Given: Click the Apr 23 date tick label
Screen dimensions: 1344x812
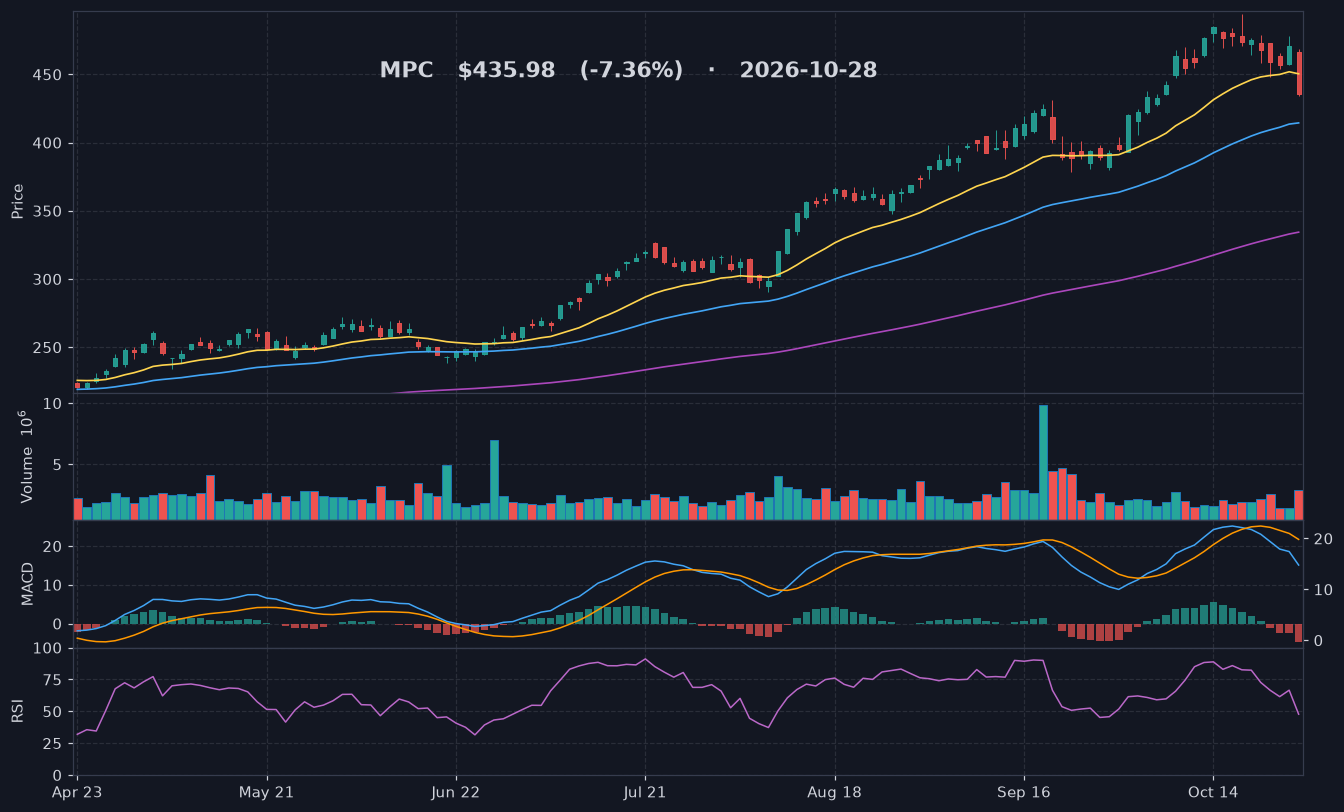Looking at the screenshot, I should (77, 792).
